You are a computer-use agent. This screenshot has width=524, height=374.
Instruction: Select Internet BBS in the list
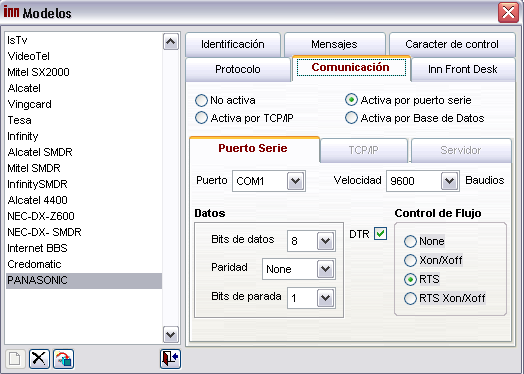[84, 248]
